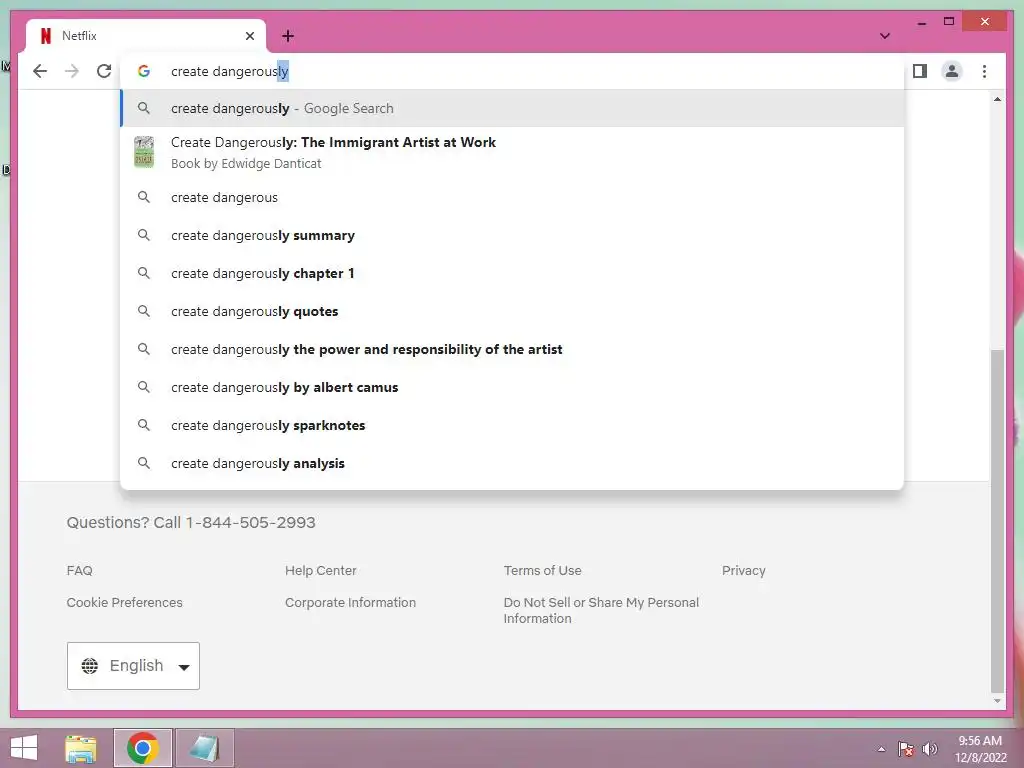Reload the current page
The width and height of the screenshot is (1024, 768).
[104, 71]
